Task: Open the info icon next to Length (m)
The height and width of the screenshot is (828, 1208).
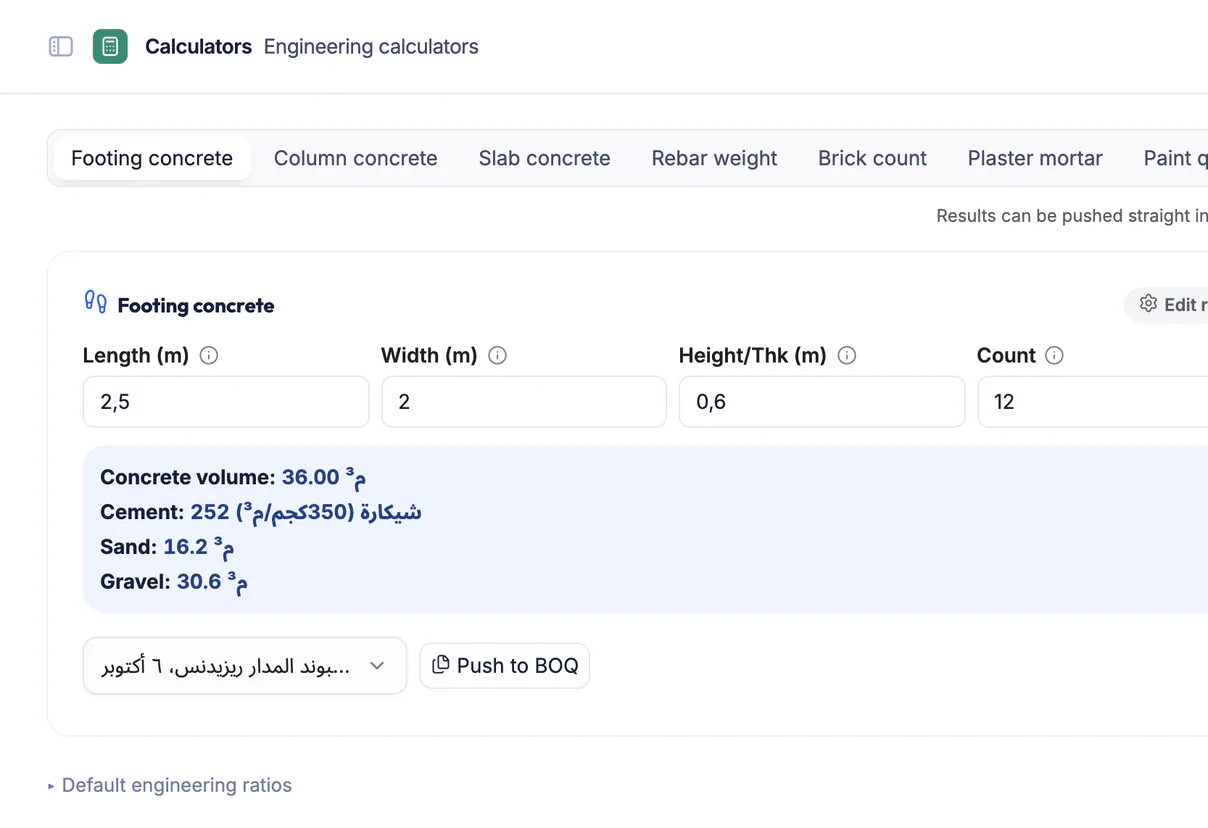Action: [209, 355]
